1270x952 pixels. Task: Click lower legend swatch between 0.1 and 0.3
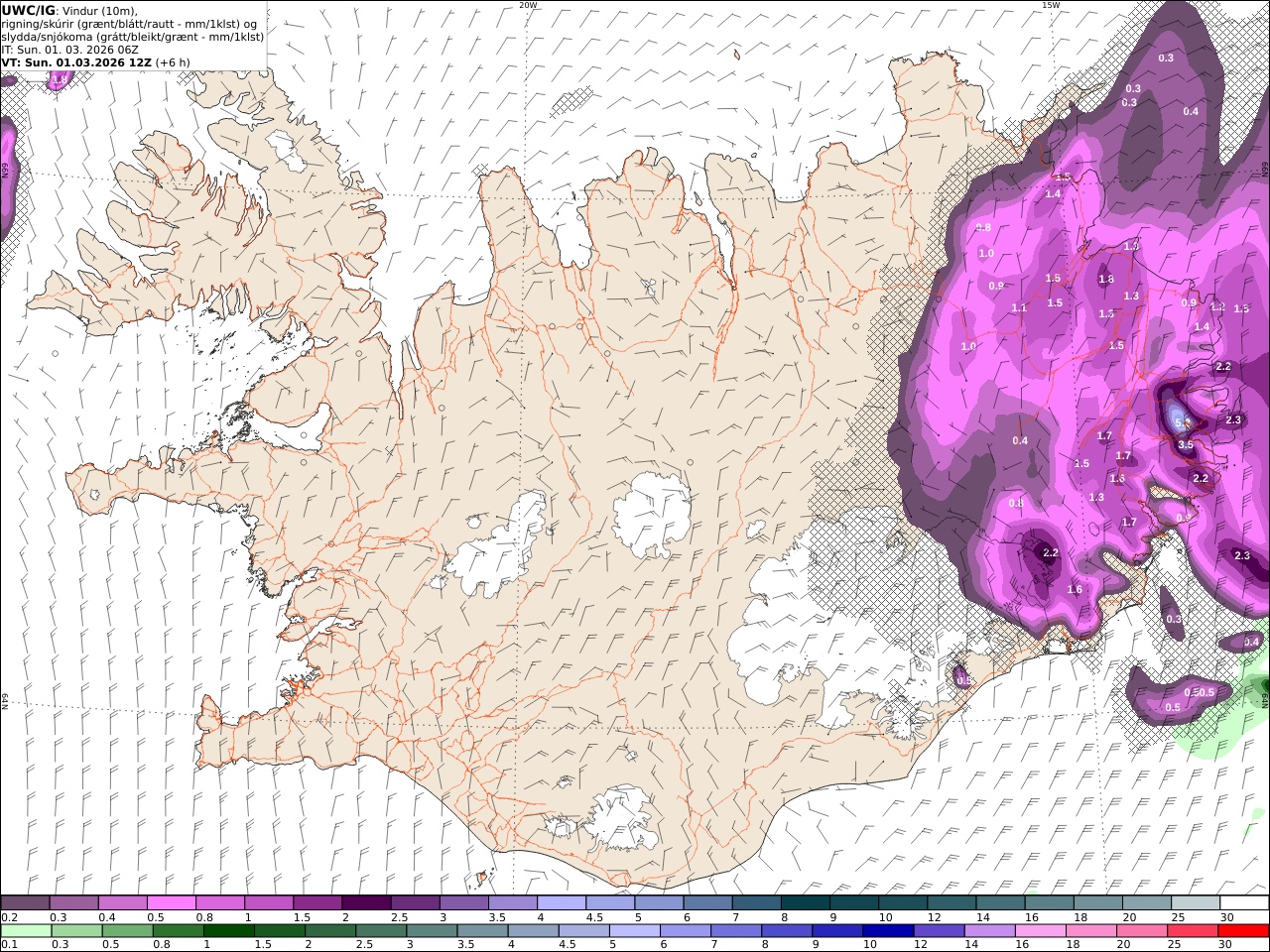pyautogui.click(x=26, y=930)
